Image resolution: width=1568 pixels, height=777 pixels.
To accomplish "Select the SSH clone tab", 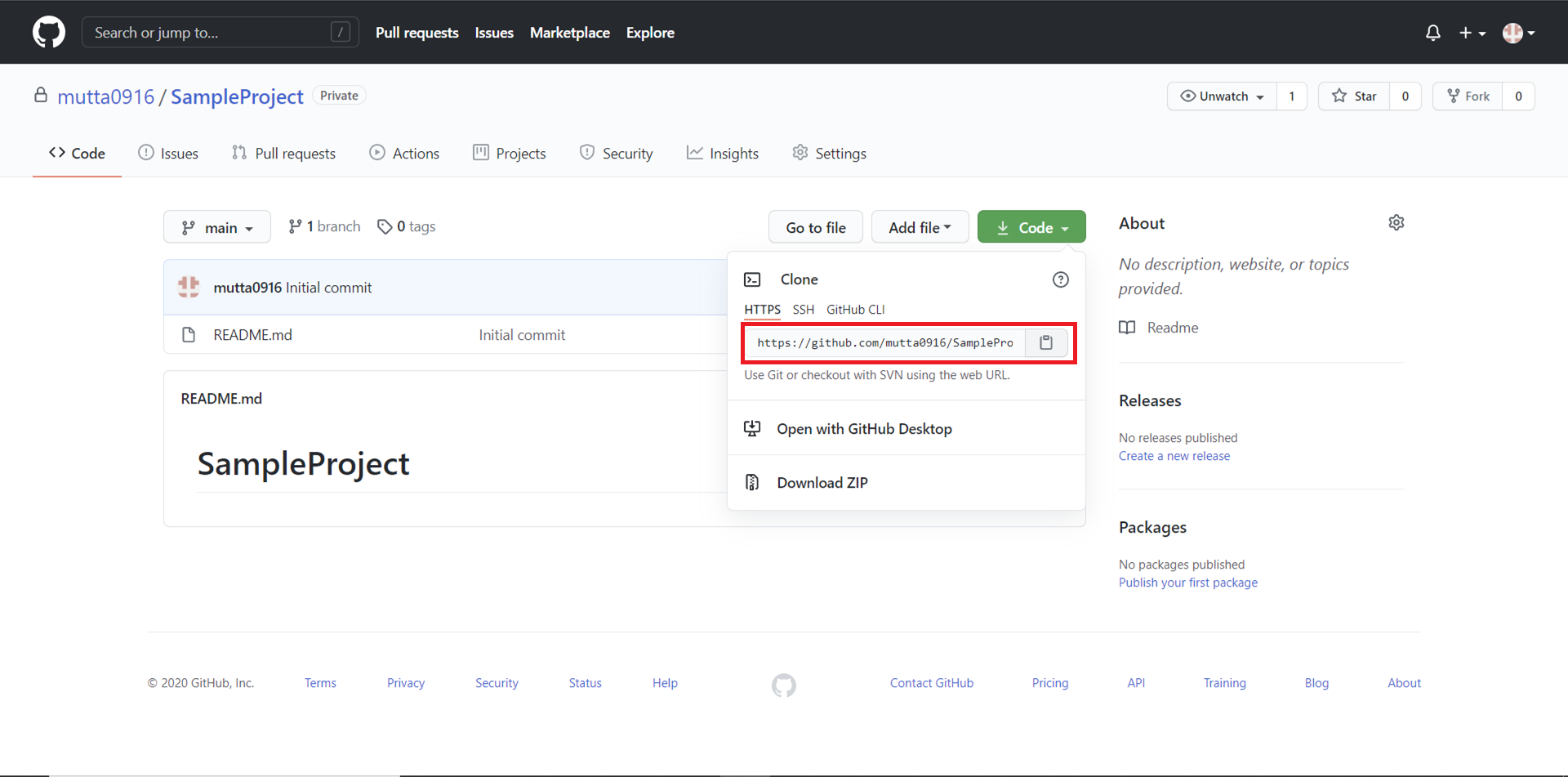I will [804, 310].
